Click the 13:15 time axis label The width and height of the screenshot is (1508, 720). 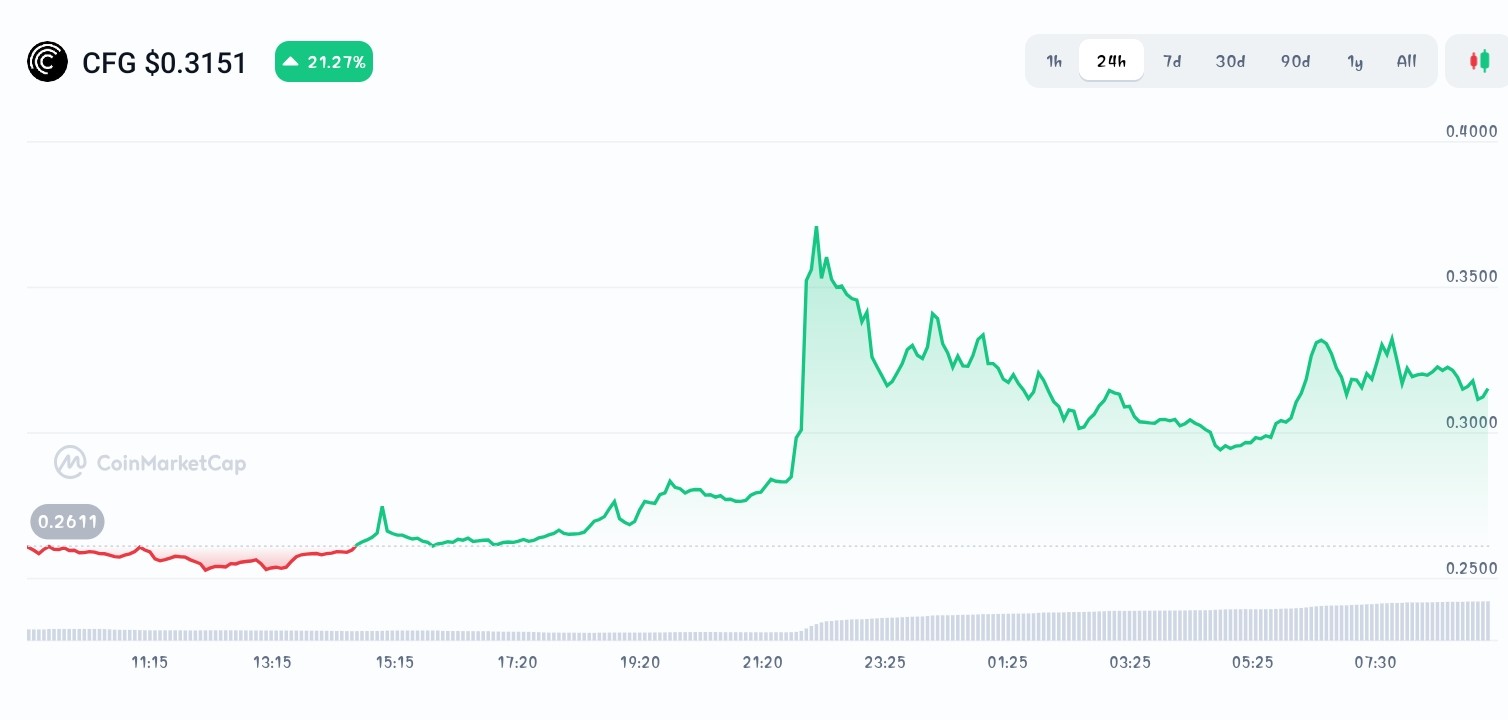272,662
